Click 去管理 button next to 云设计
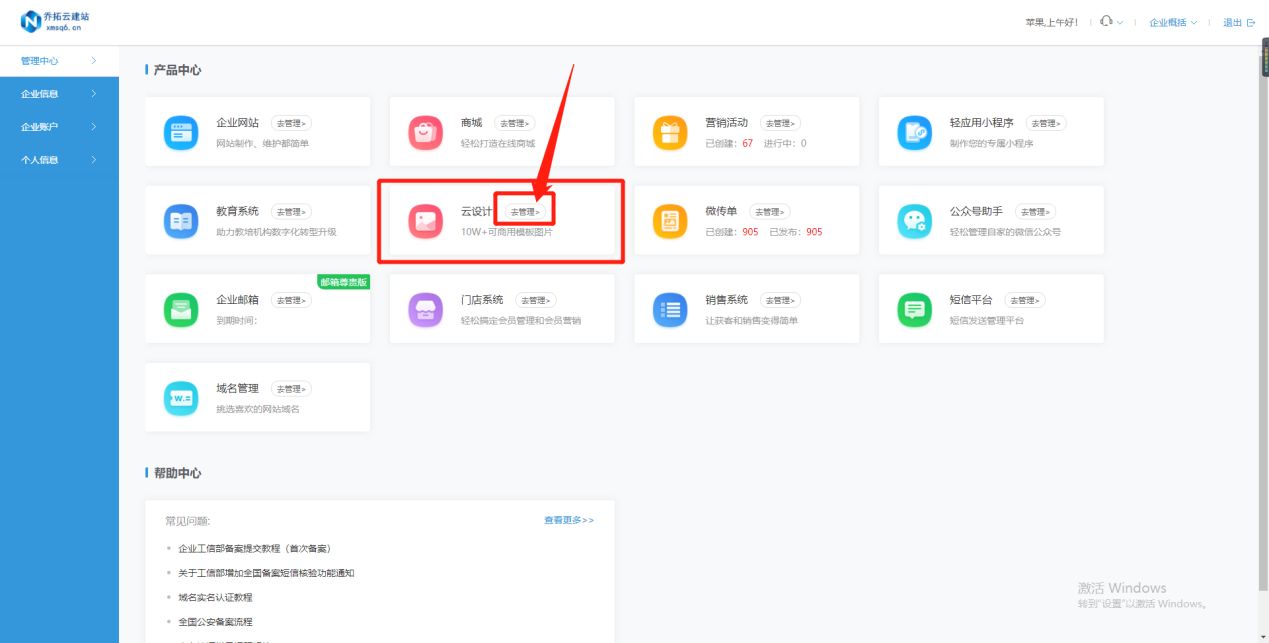 click(524, 212)
